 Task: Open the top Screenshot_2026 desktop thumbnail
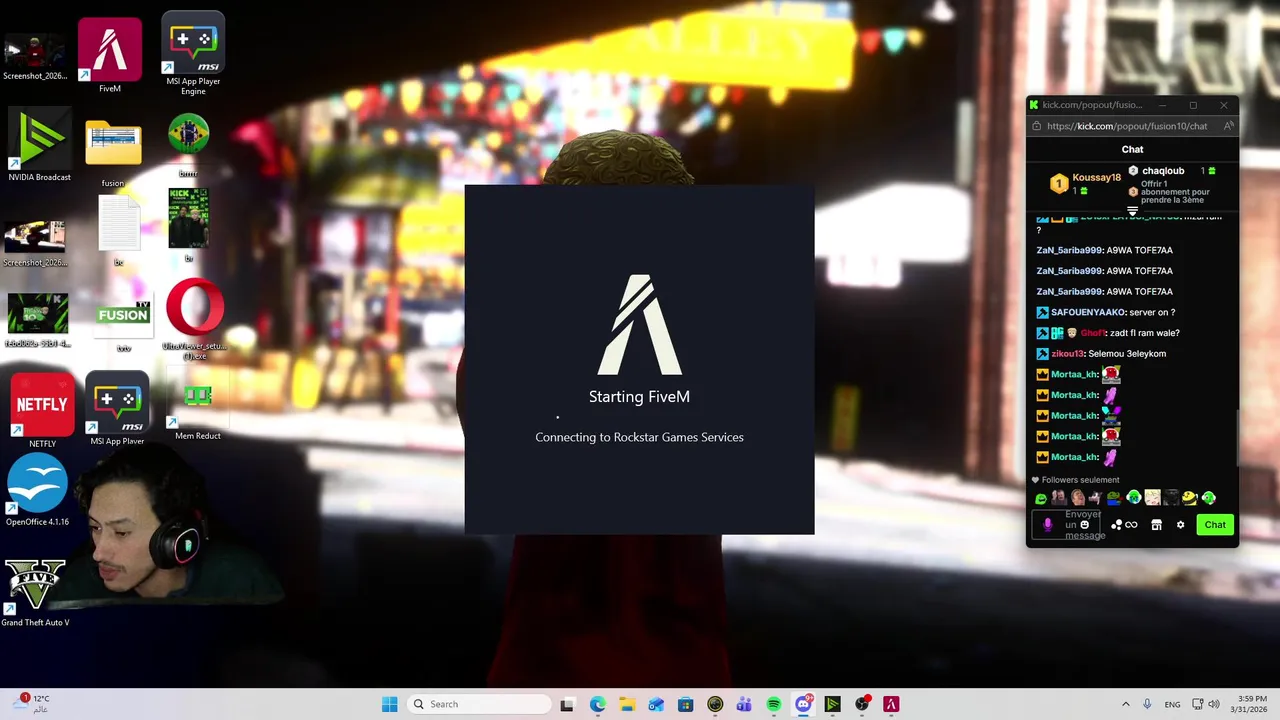[x=35, y=56]
